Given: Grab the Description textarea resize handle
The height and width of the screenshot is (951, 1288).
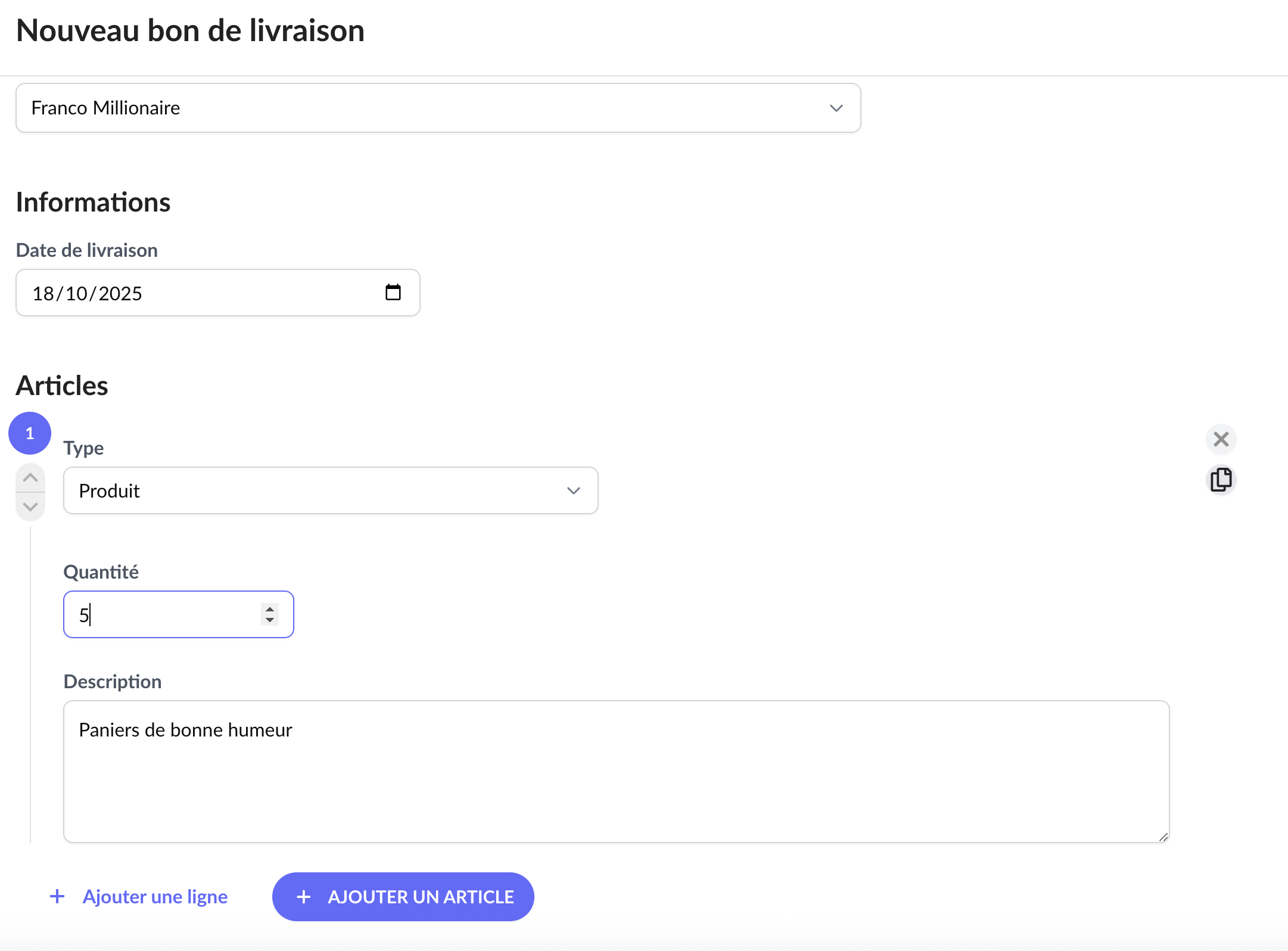Looking at the screenshot, I should coord(1163,837).
